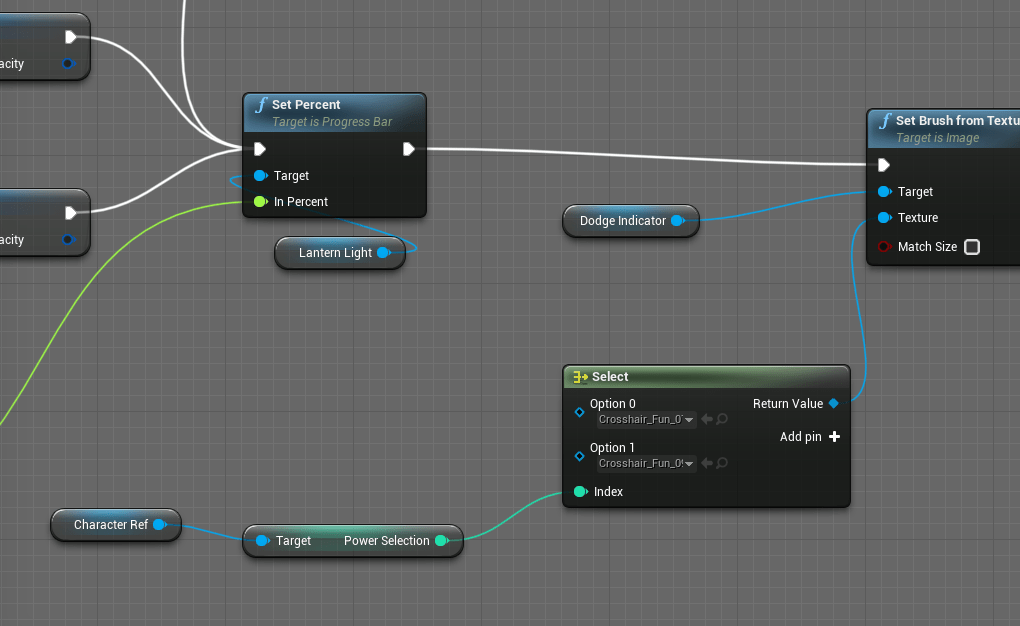1020x626 pixels.
Task: Click the Option 0 input diamond pin
Action: [x=579, y=411]
